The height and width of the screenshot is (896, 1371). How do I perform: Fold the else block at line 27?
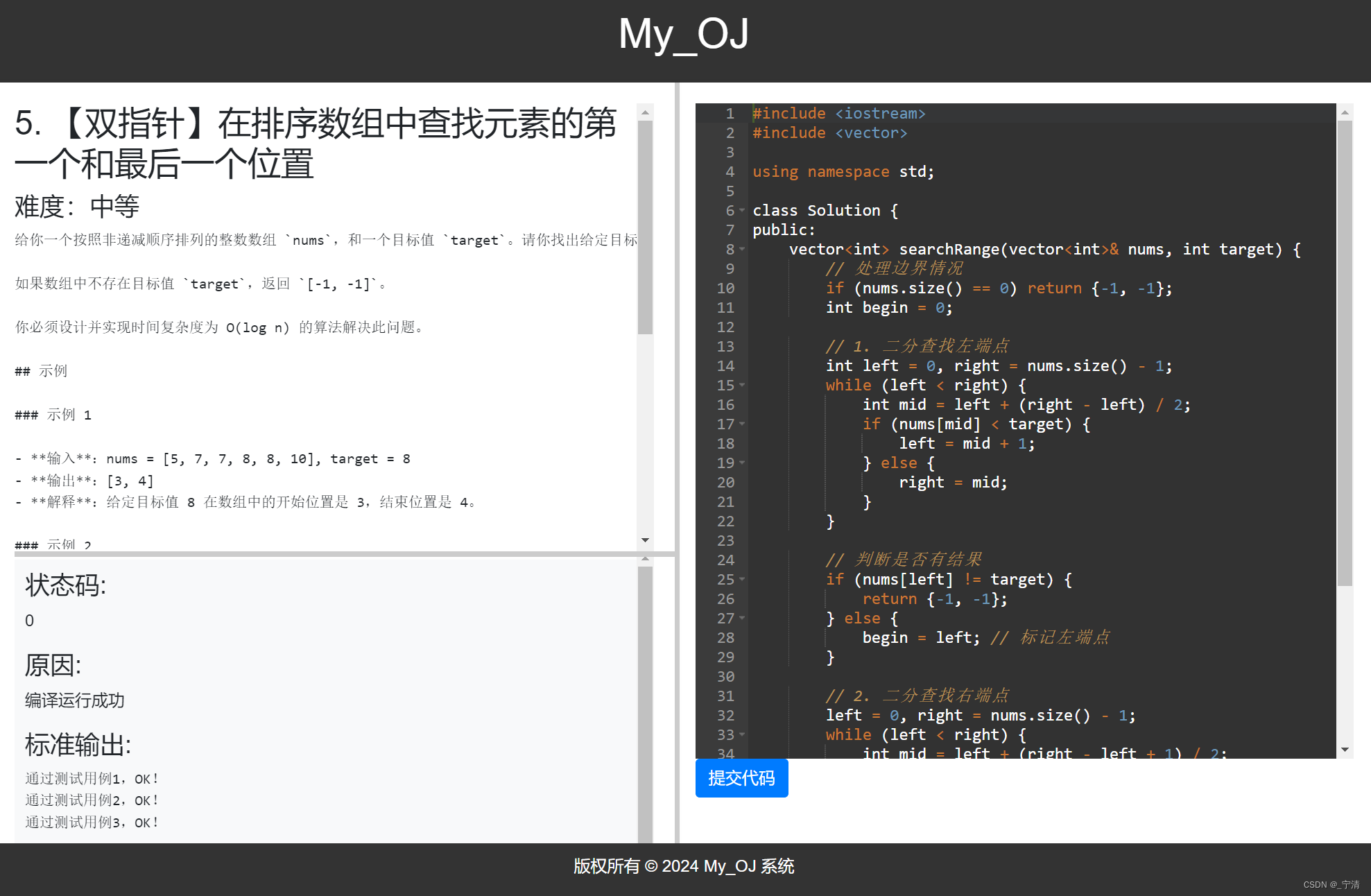coord(742,618)
